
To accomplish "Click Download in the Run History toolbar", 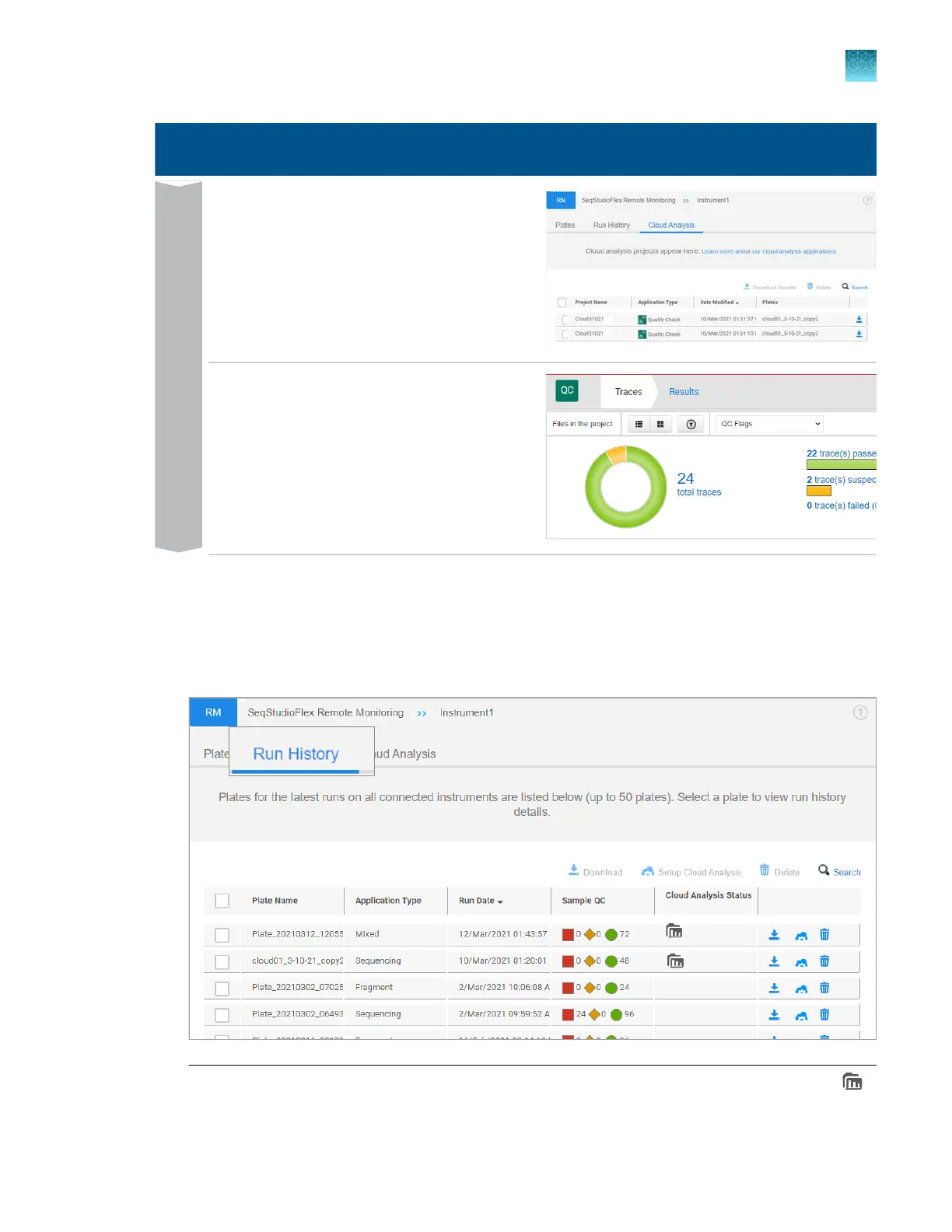I will pos(595,871).
